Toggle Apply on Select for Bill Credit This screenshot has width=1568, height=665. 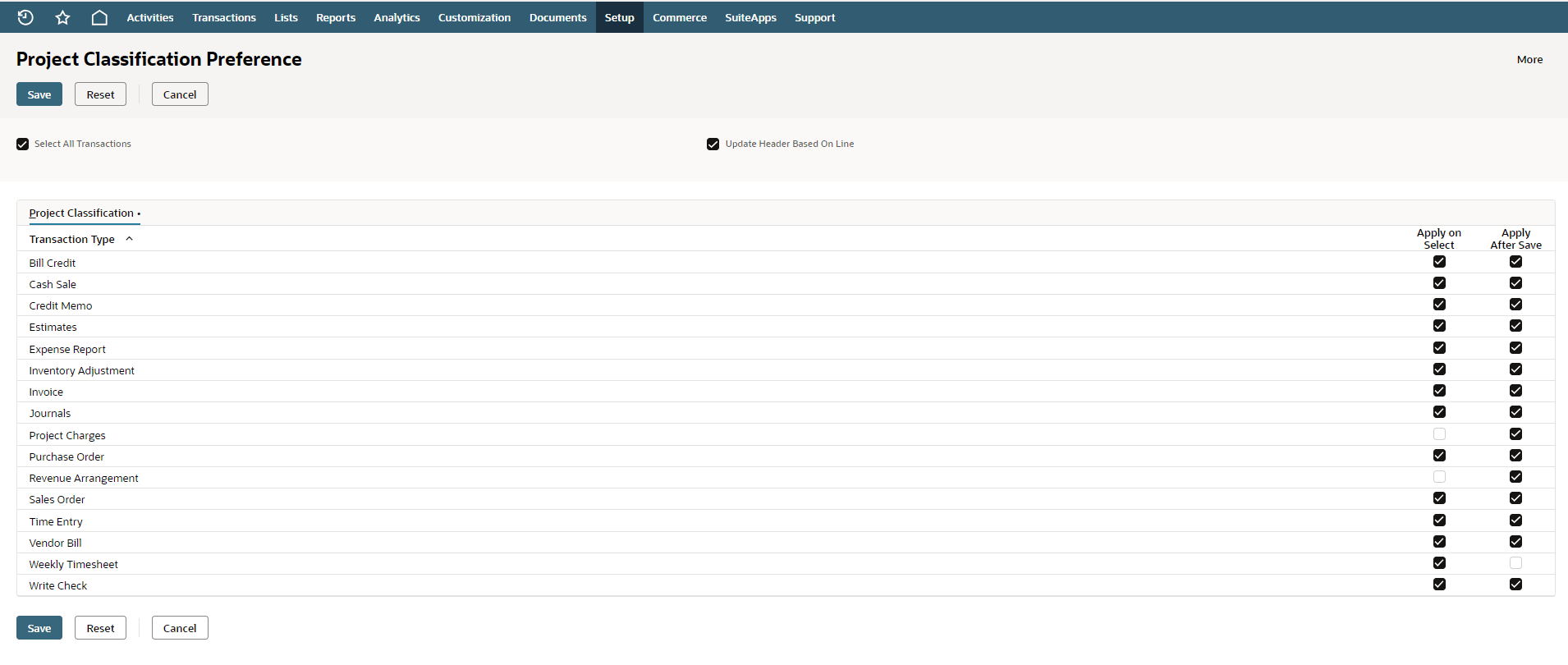pos(1439,262)
